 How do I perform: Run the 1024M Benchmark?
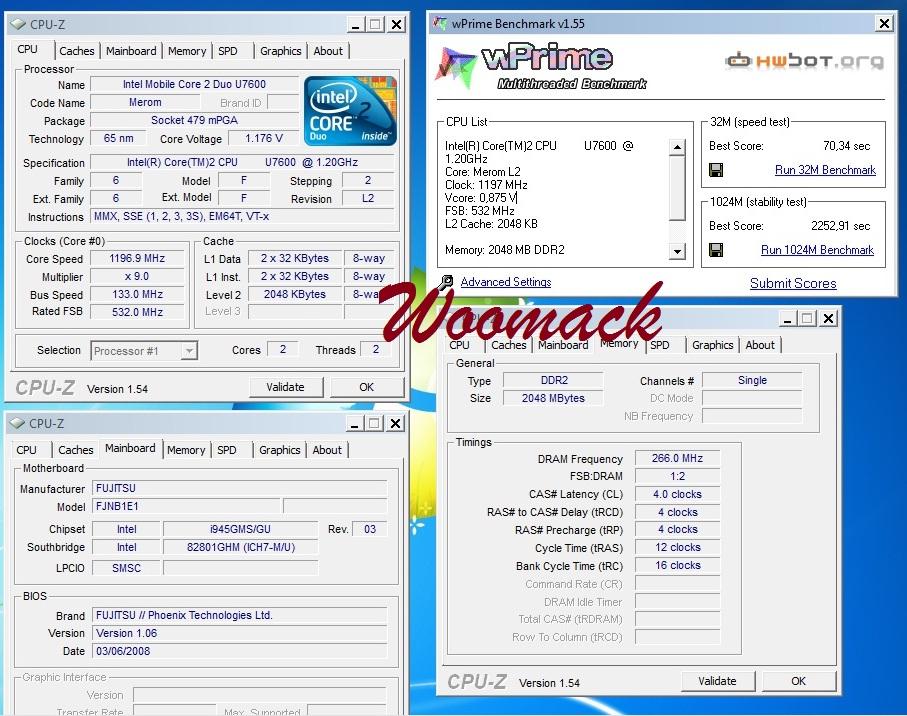[817, 250]
